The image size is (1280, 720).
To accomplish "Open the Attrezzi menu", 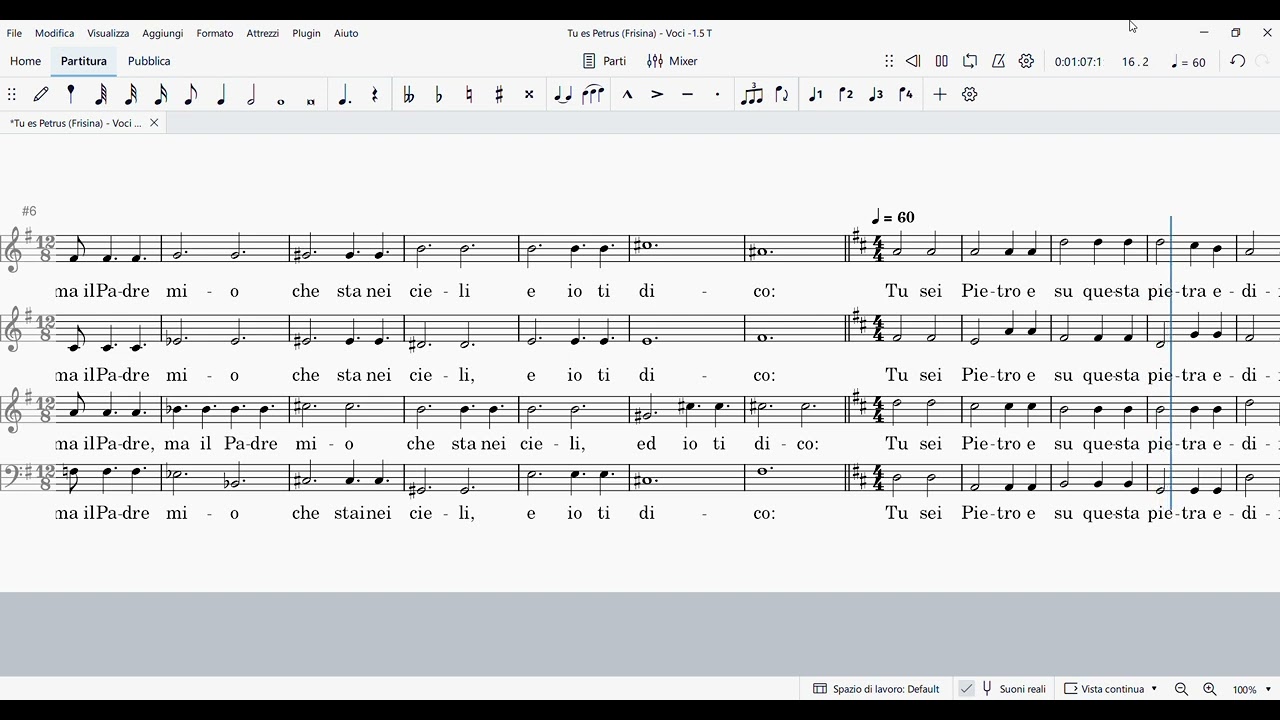I will coord(263,33).
